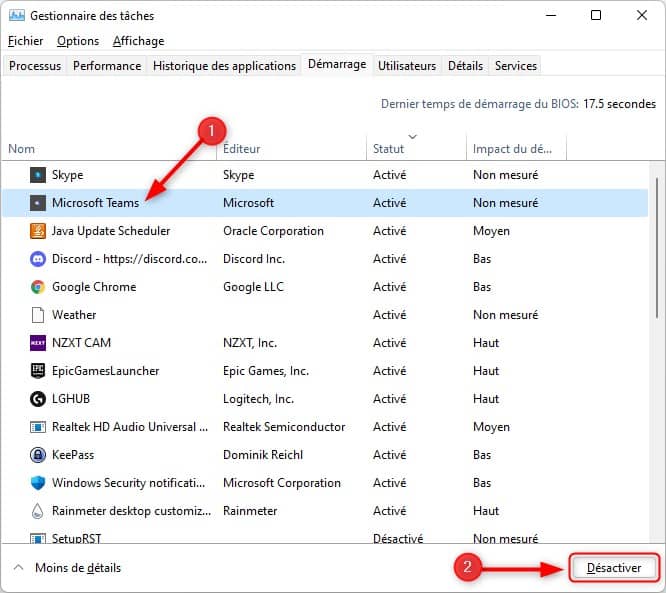
Task: Click Logitech, Inc. publisher cell
Action: [x=258, y=399]
